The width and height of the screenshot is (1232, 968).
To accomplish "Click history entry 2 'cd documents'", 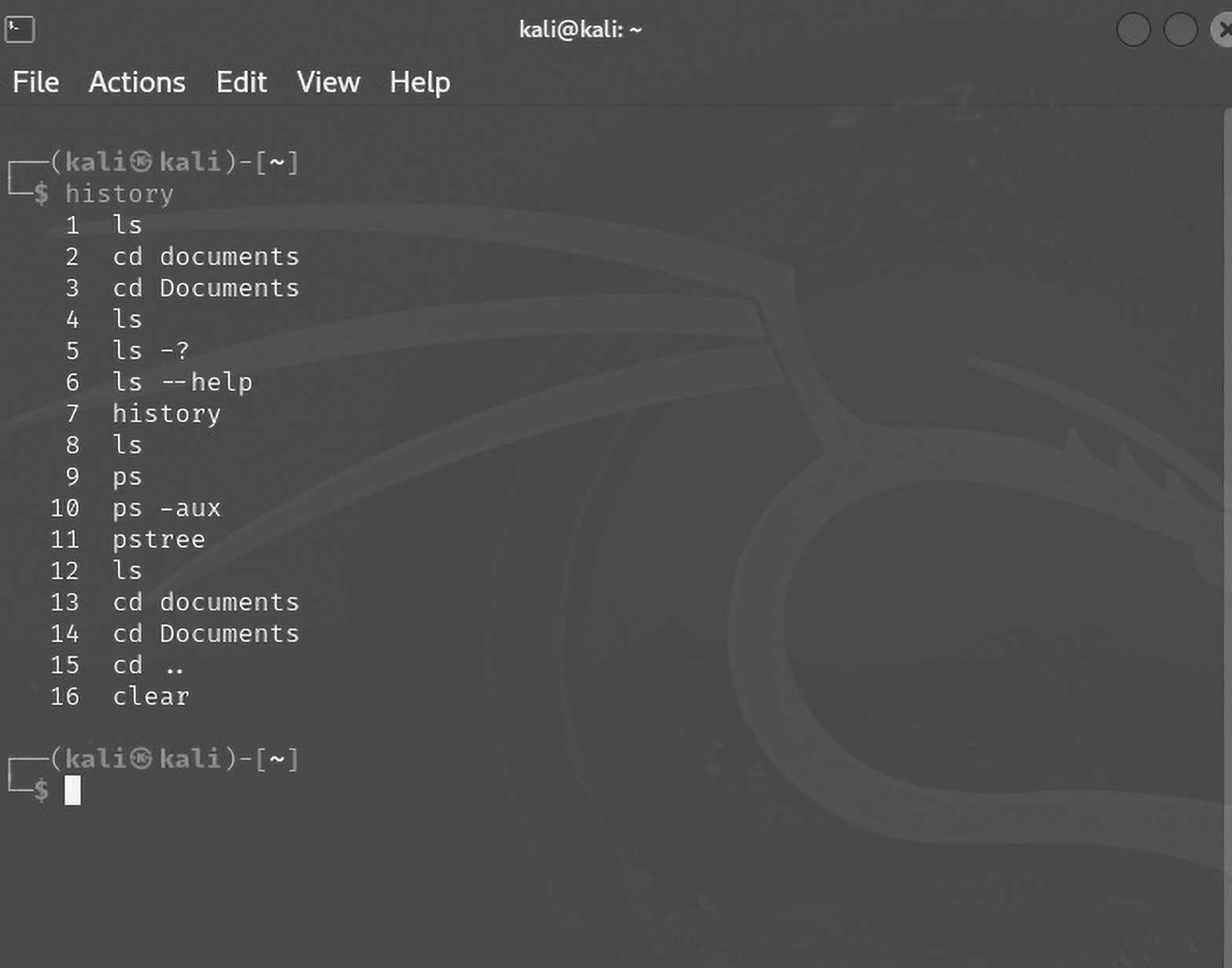I will click(x=206, y=257).
